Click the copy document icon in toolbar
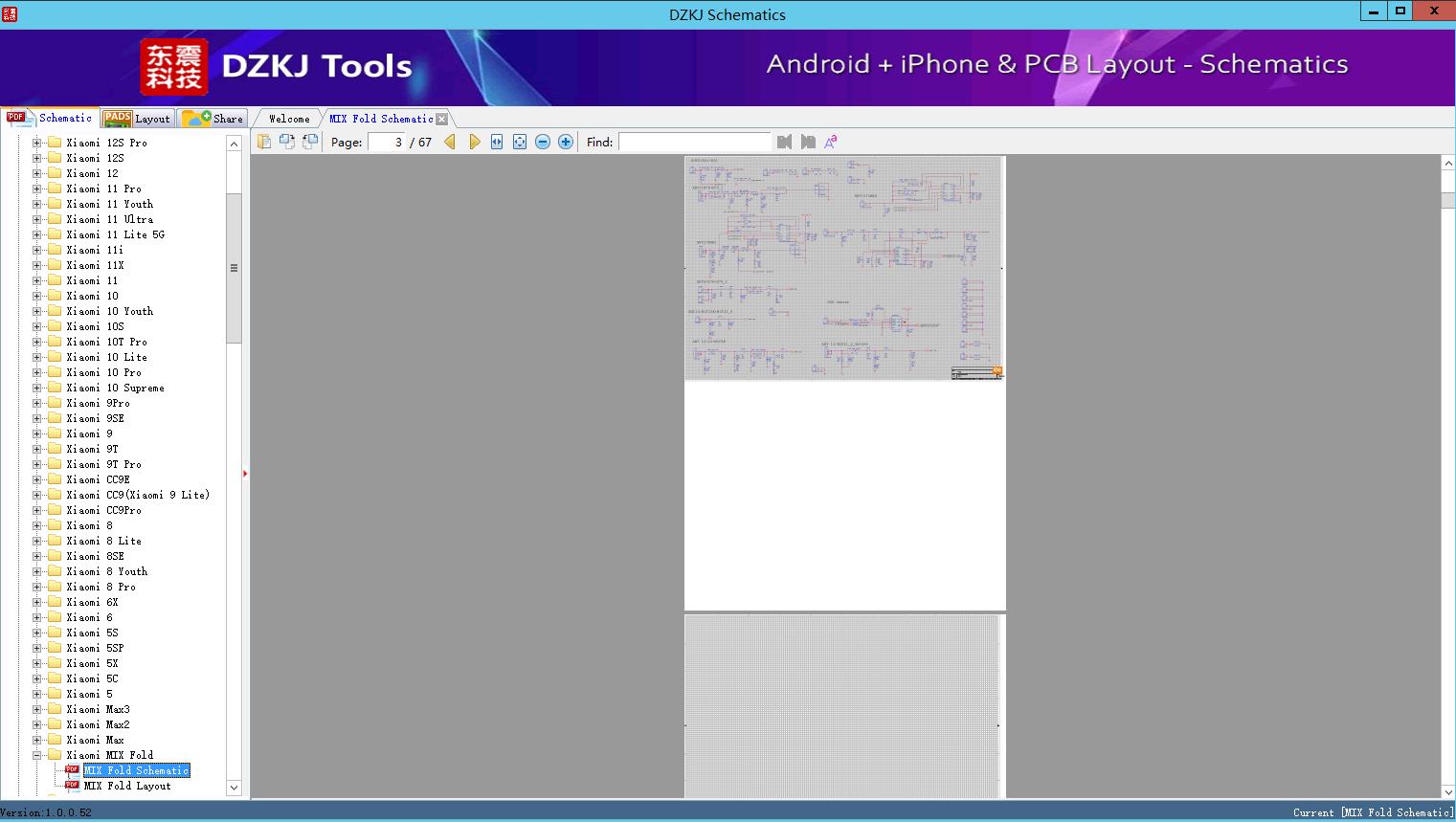The height and width of the screenshot is (822, 1456). coord(264,142)
